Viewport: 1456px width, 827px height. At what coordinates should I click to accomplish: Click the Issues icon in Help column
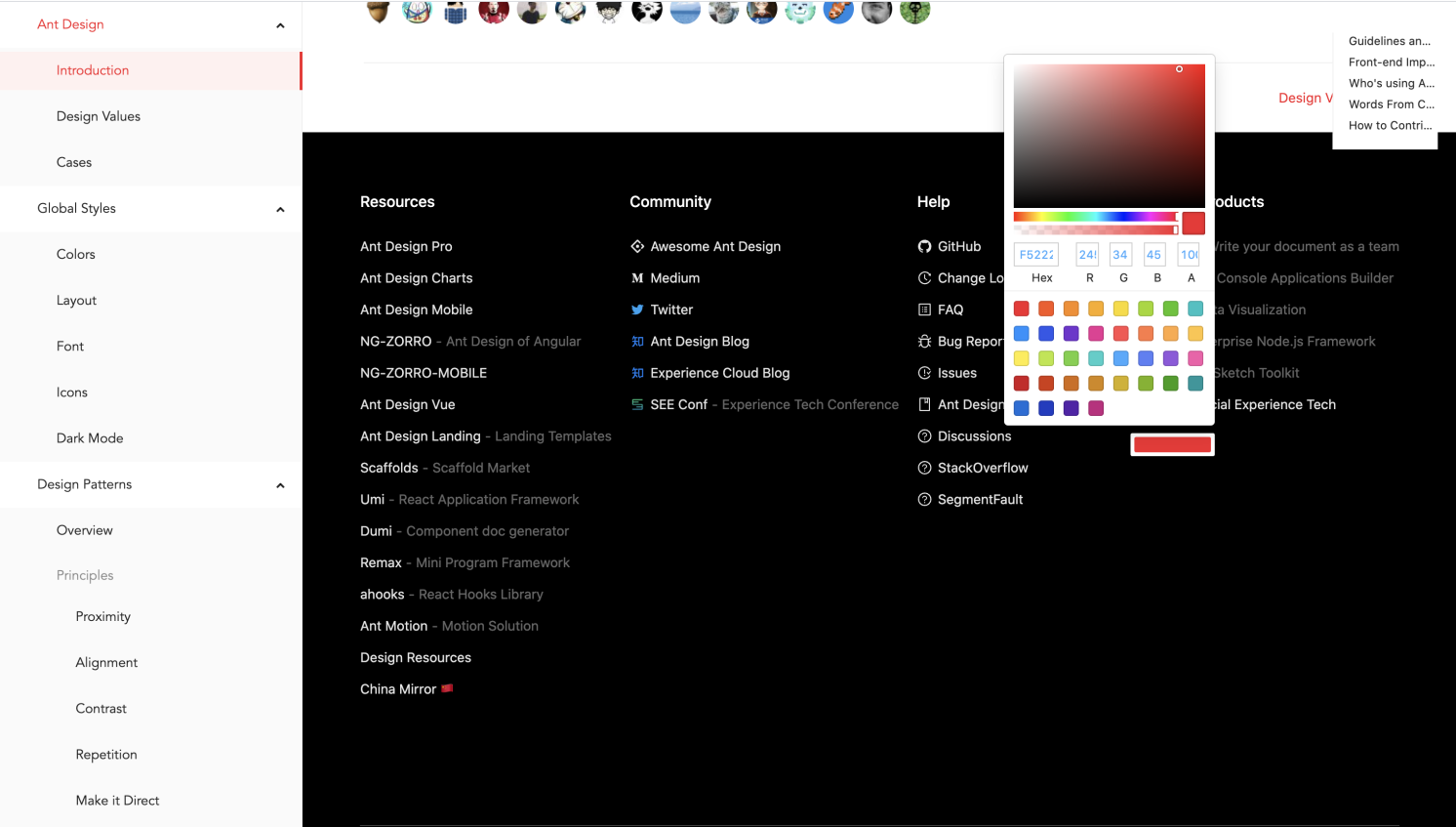[924, 373]
